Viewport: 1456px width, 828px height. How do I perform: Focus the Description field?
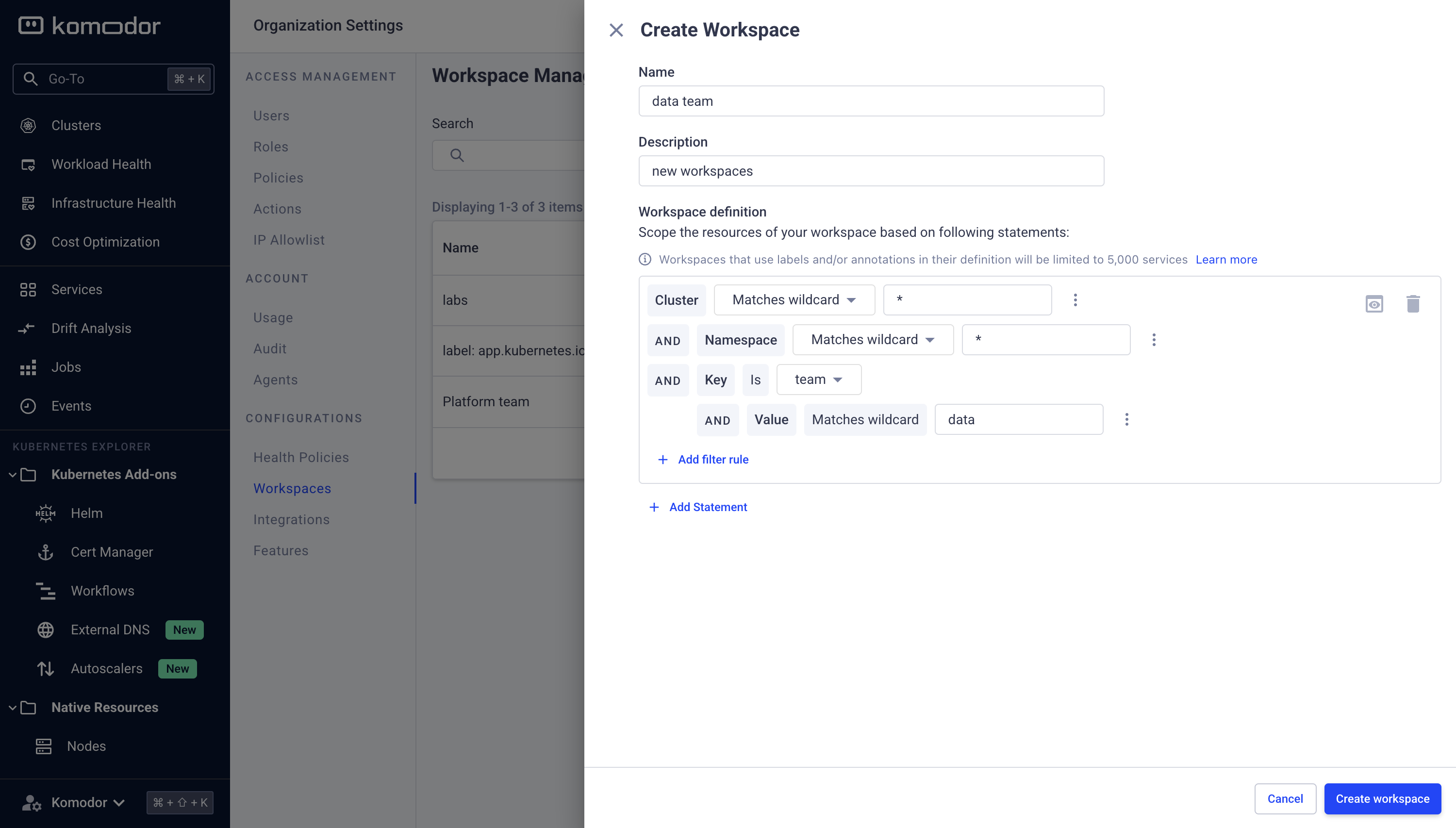pos(871,171)
